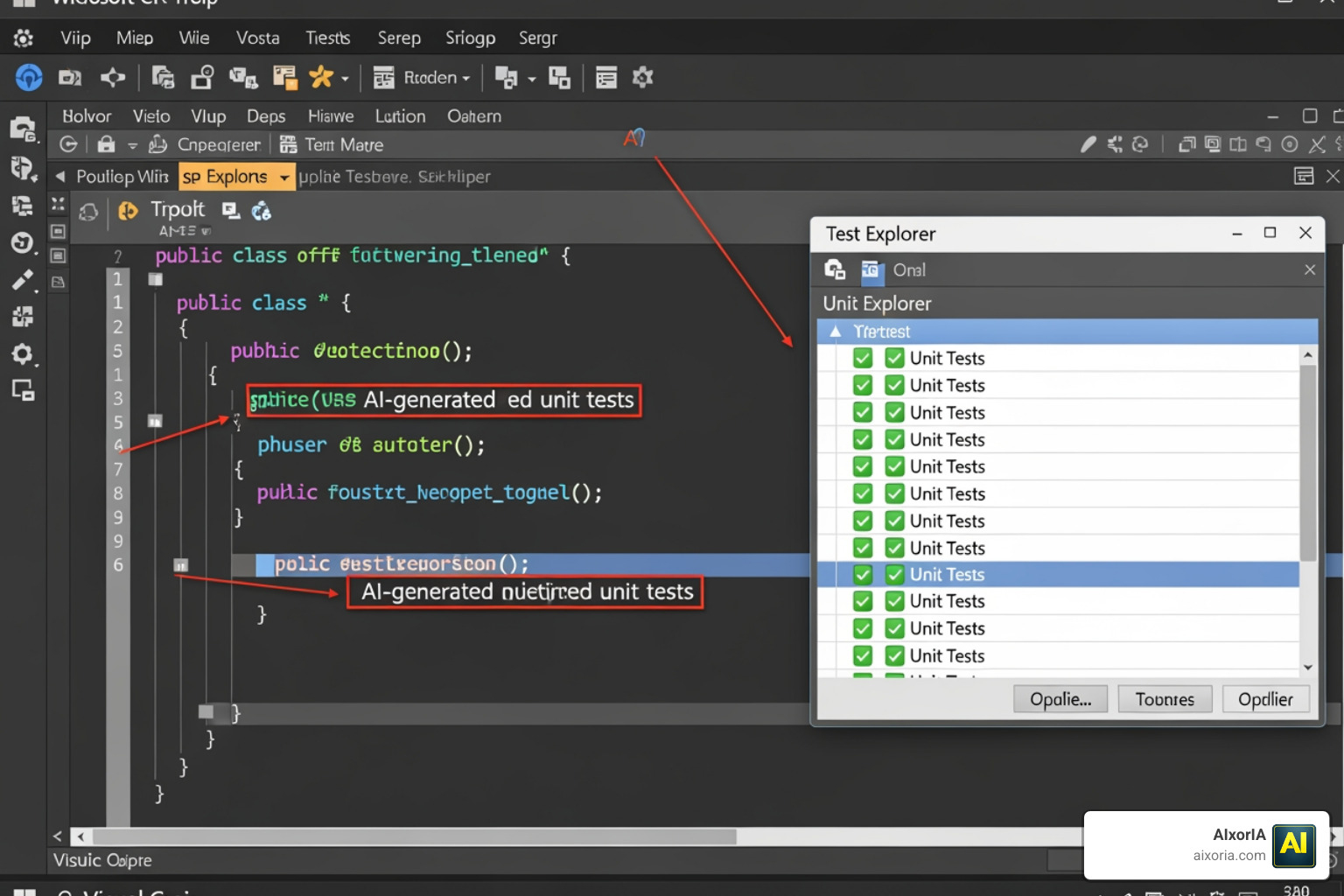Click the Test Explorer vertical scrollbar thumb
Viewport: 1344px width, 896px height.
(1308, 464)
